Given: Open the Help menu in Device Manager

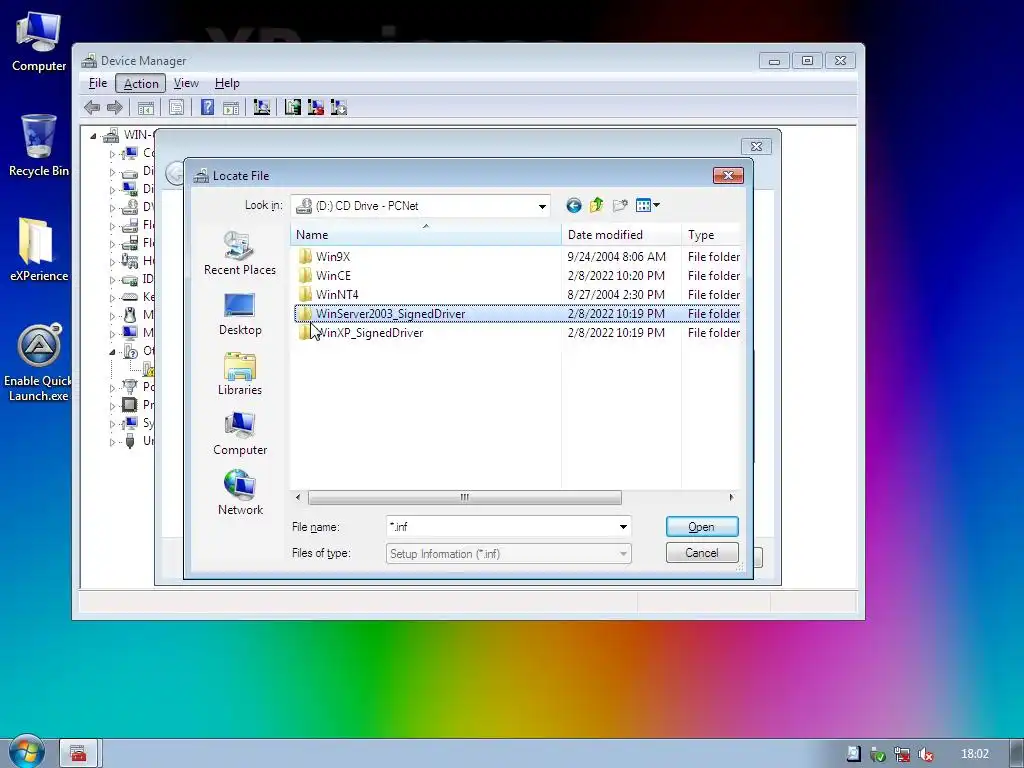Looking at the screenshot, I should click(x=227, y=83).
